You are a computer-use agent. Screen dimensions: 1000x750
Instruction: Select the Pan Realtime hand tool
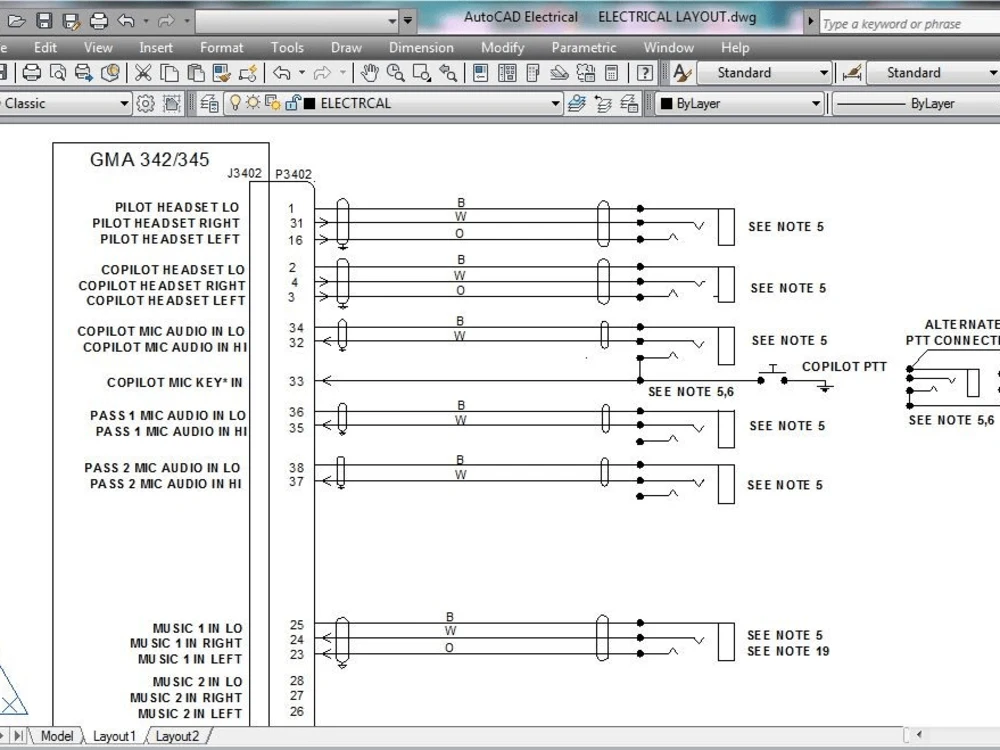368,72
